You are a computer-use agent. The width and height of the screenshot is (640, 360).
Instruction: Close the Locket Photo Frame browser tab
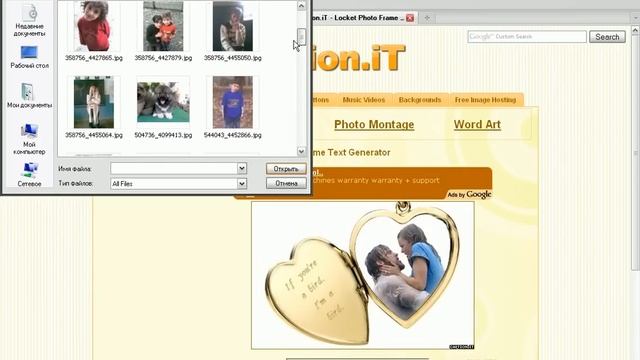pyautogui.click(x=410, y=18)
